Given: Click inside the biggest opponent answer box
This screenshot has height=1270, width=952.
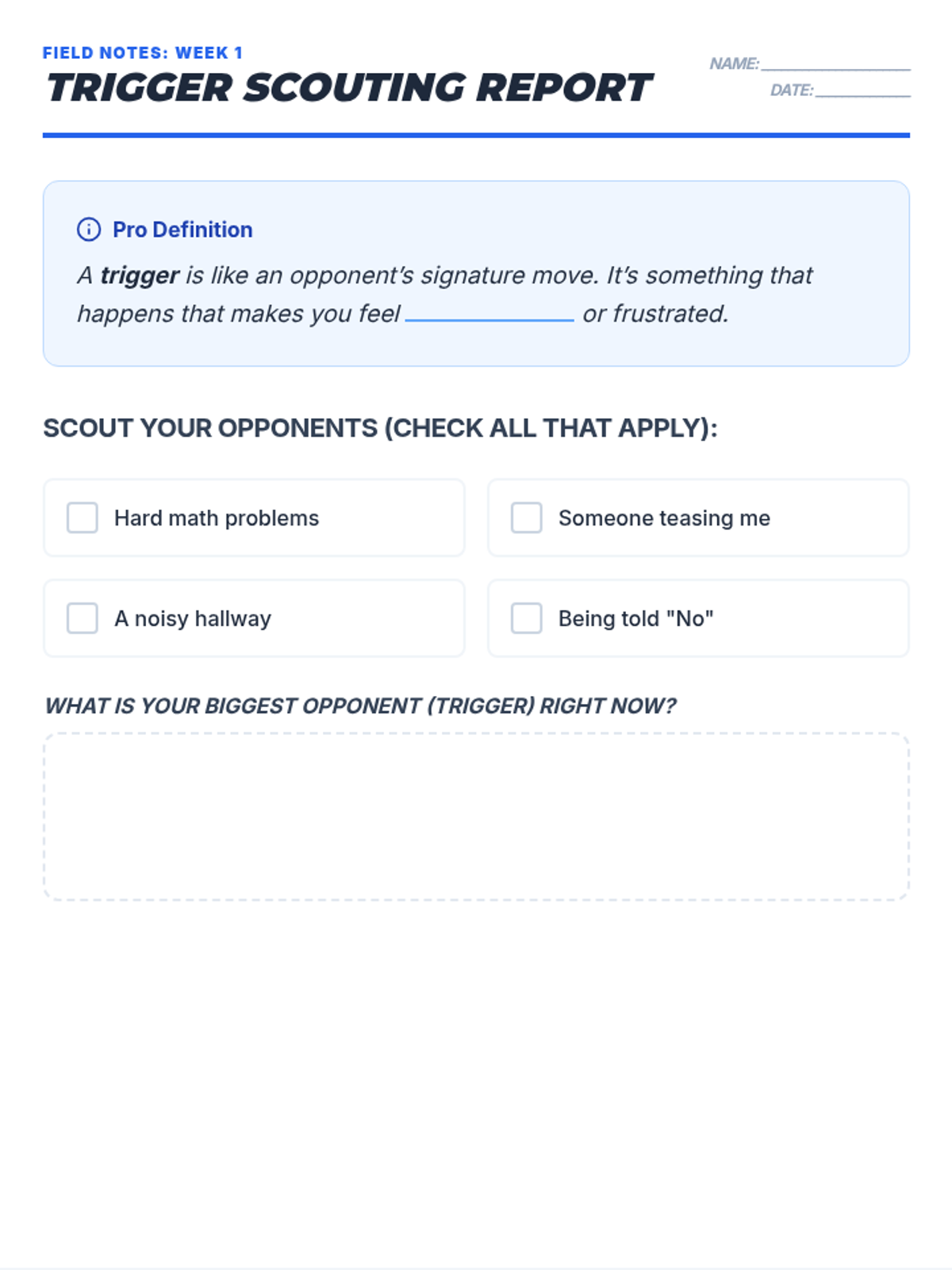Looking at the screenshot, I should click(x=476, y=817).
